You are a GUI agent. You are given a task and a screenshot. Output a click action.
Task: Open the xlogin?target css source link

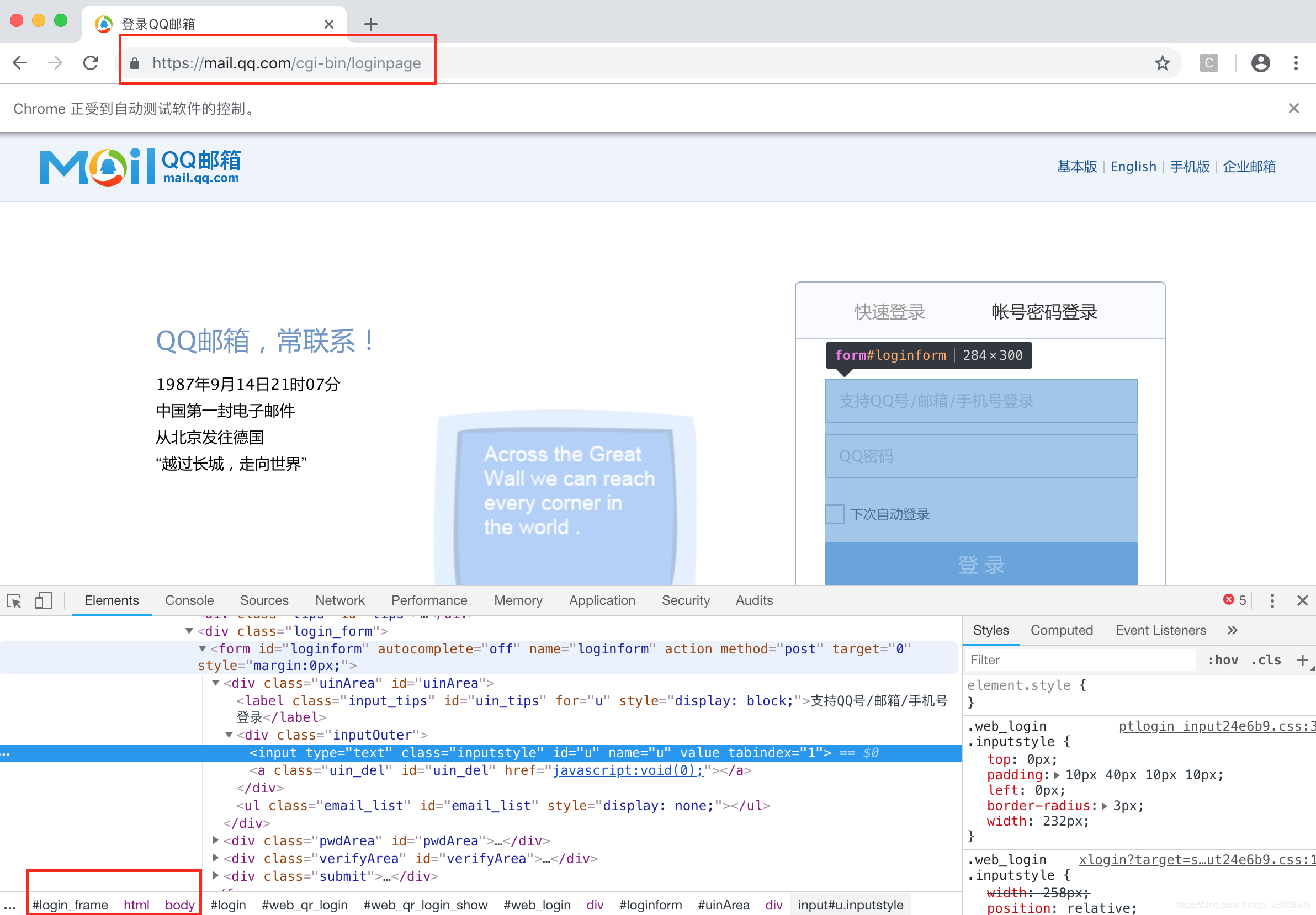[x=1197, y=859]
